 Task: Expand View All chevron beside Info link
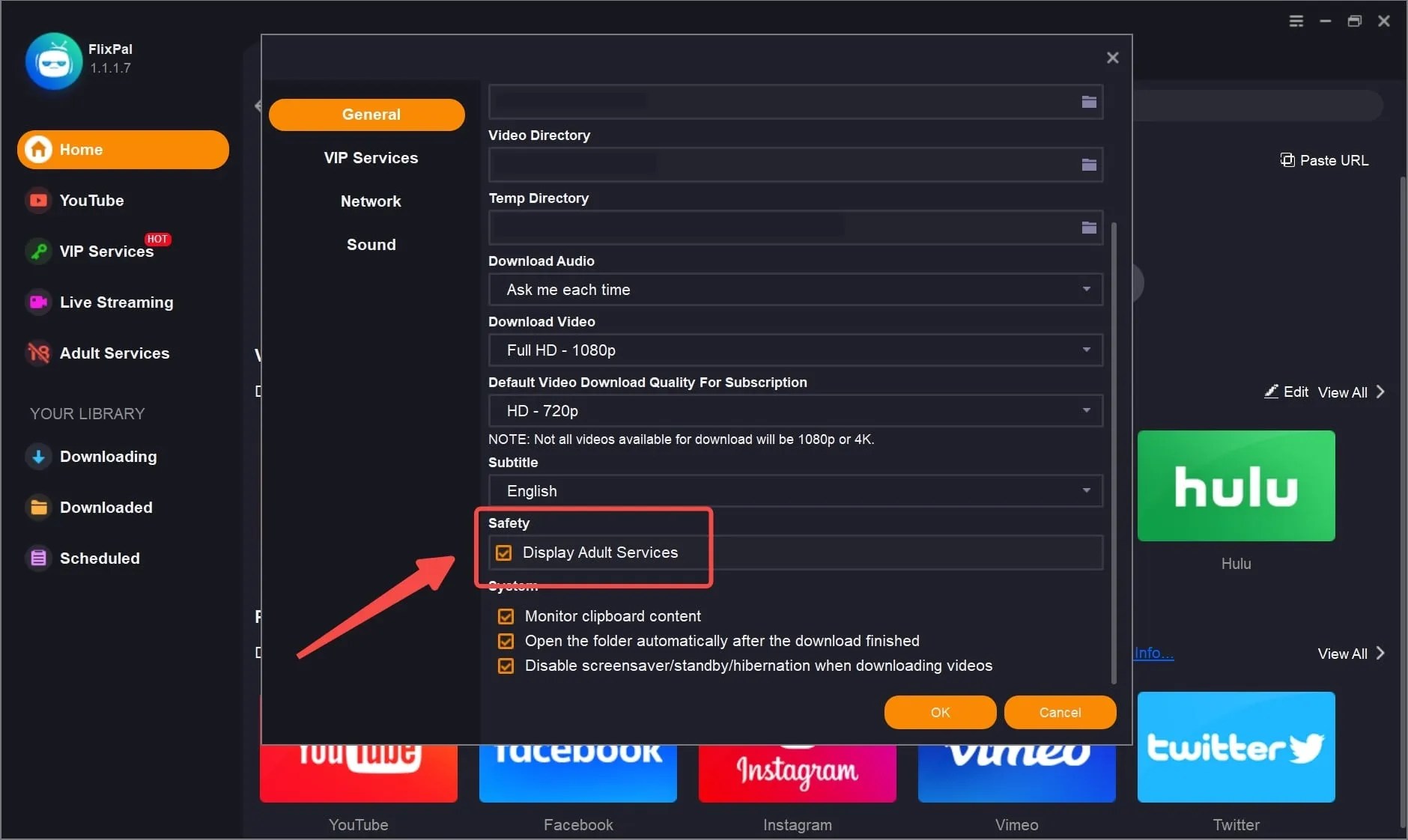coord(1380,653)
